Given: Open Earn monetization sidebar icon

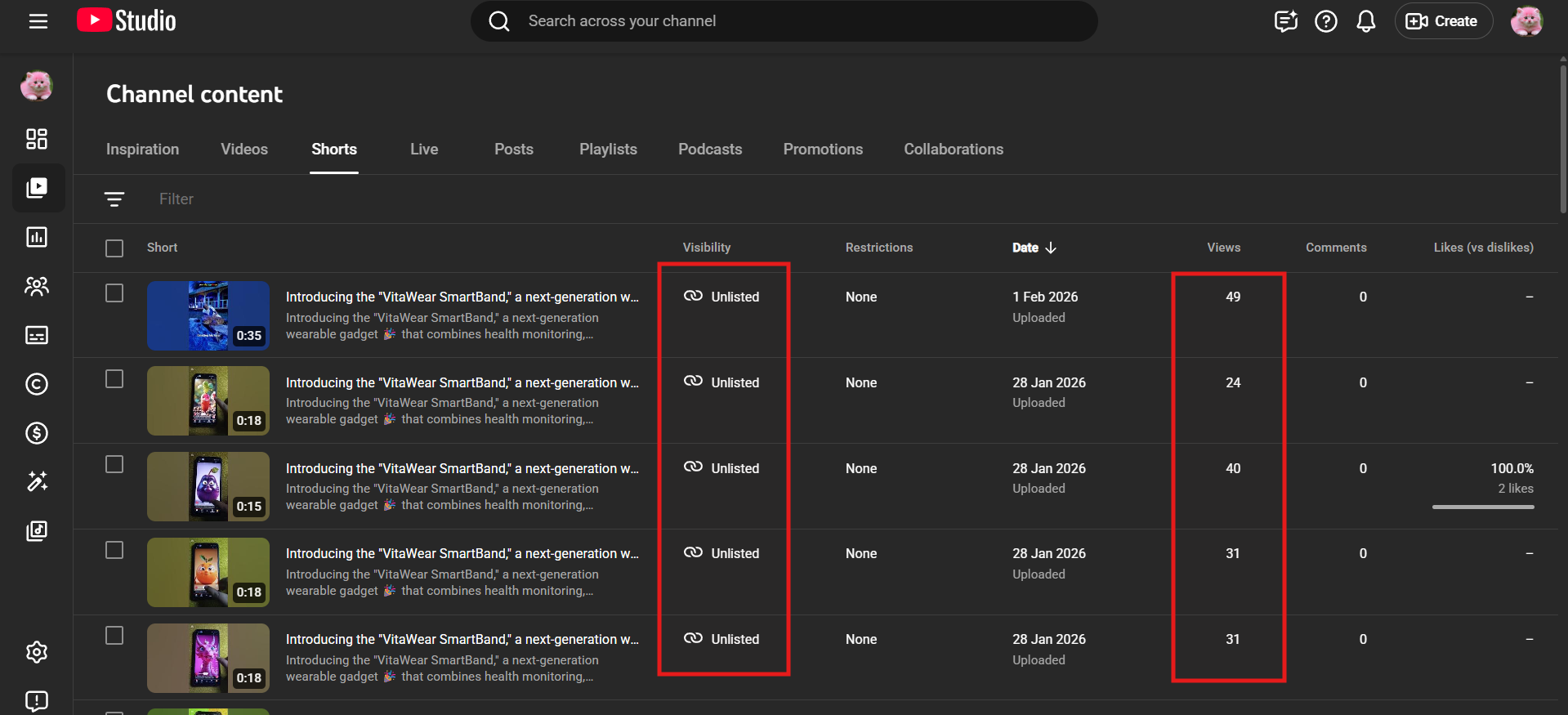Looking at the screenshot, I should tap(37, 433).
